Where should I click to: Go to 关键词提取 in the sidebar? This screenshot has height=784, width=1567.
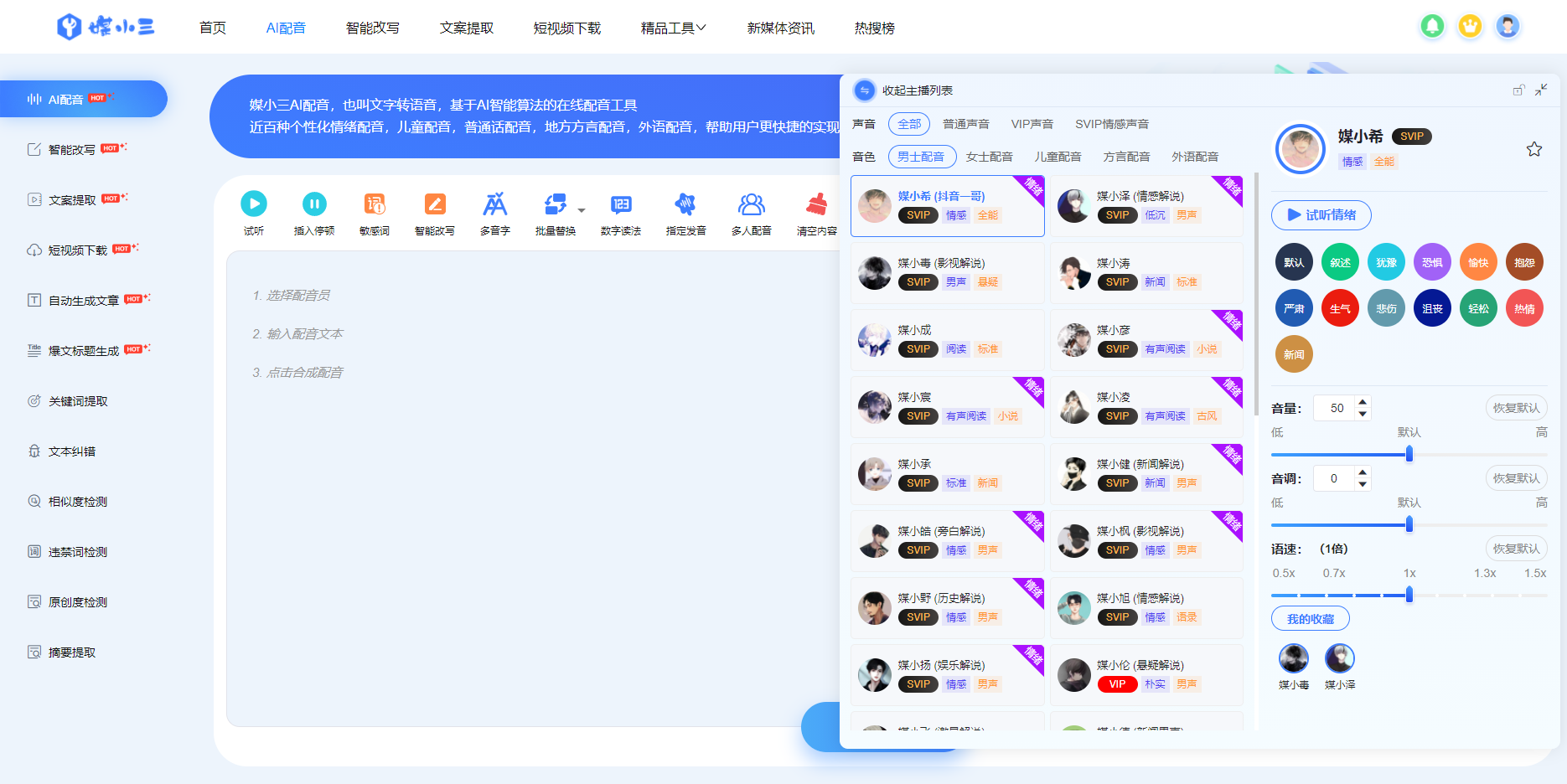pyautogui.click(x=78, y=401)
